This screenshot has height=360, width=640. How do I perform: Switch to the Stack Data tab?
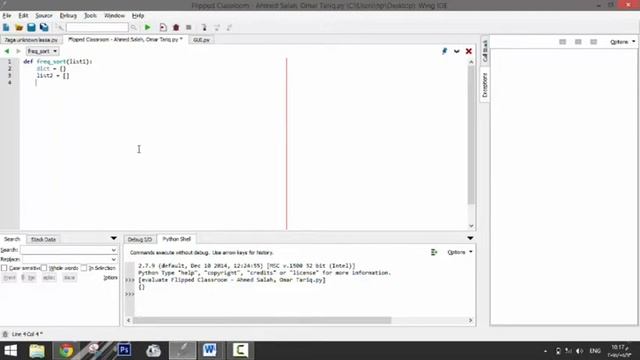point(43,239)
